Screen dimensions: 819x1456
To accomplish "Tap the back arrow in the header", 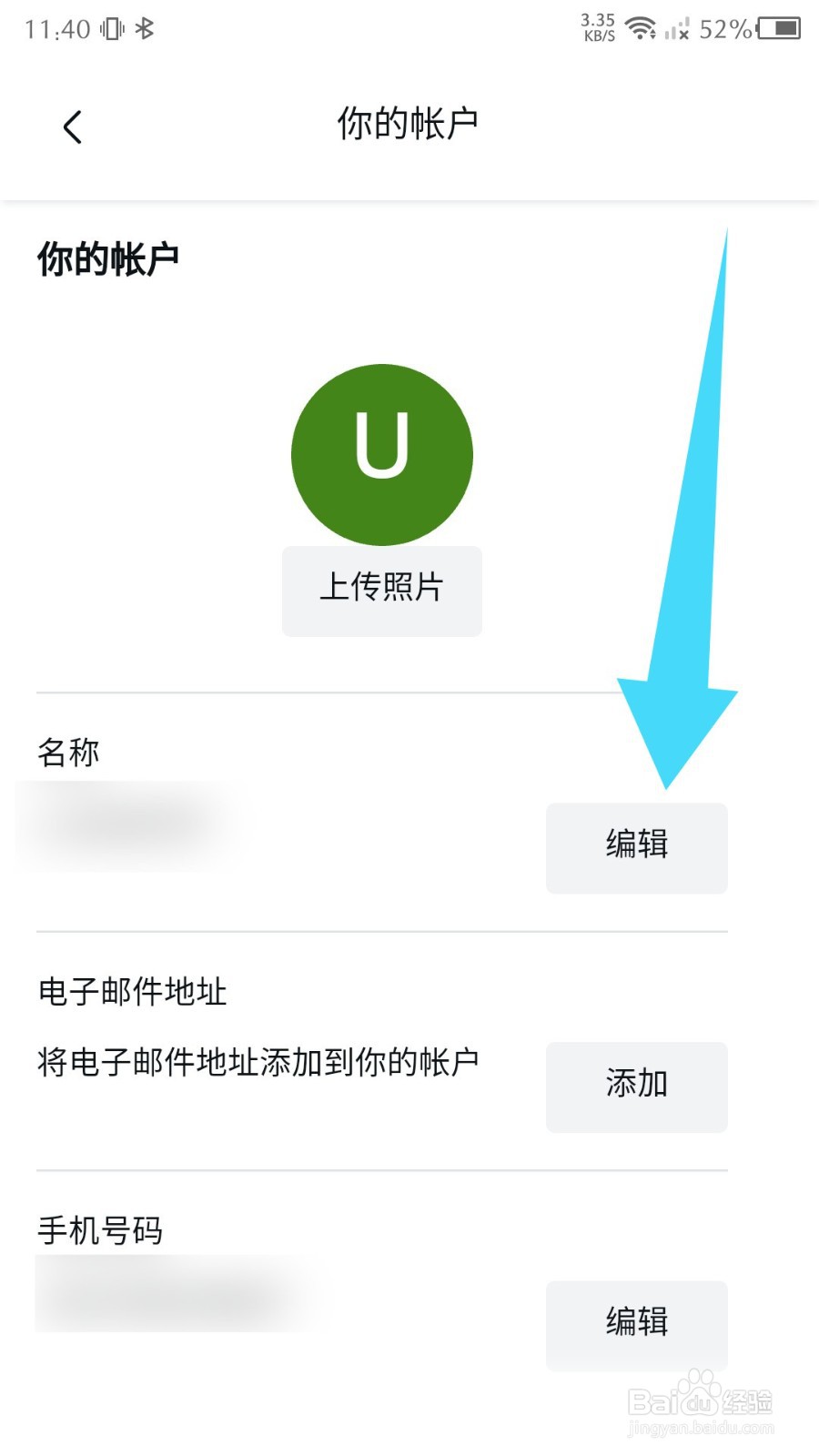I will click(x=73, y=126).
